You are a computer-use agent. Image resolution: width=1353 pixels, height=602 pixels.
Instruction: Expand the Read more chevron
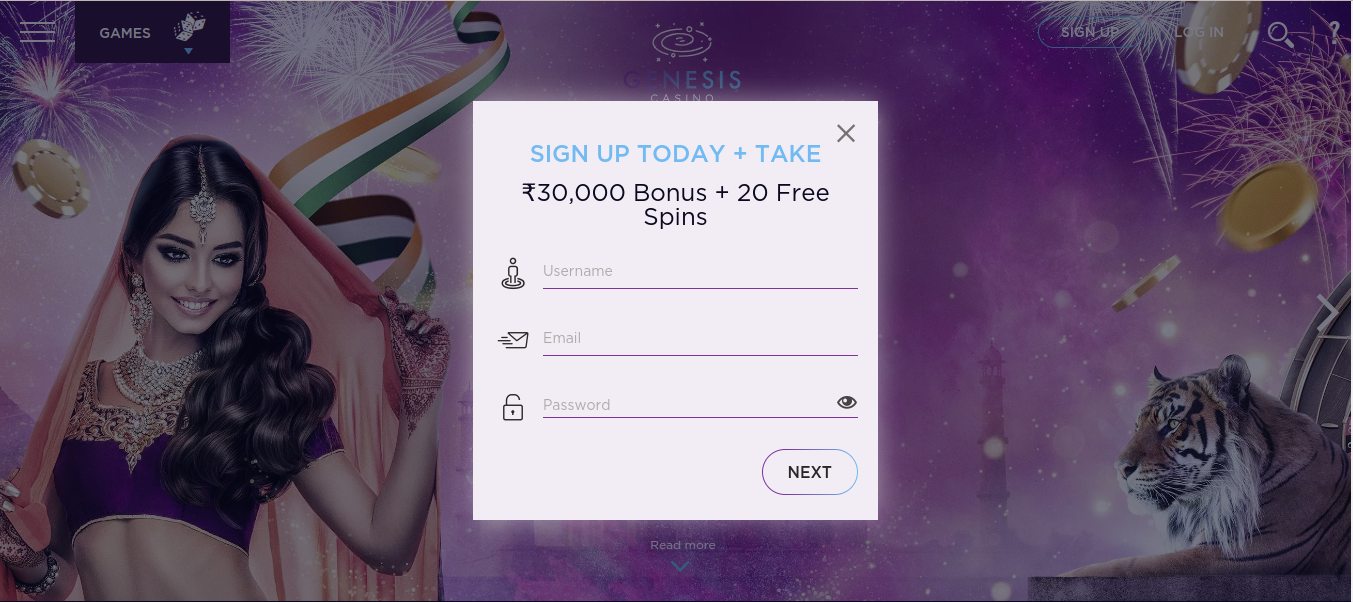(x=681, y=567)
